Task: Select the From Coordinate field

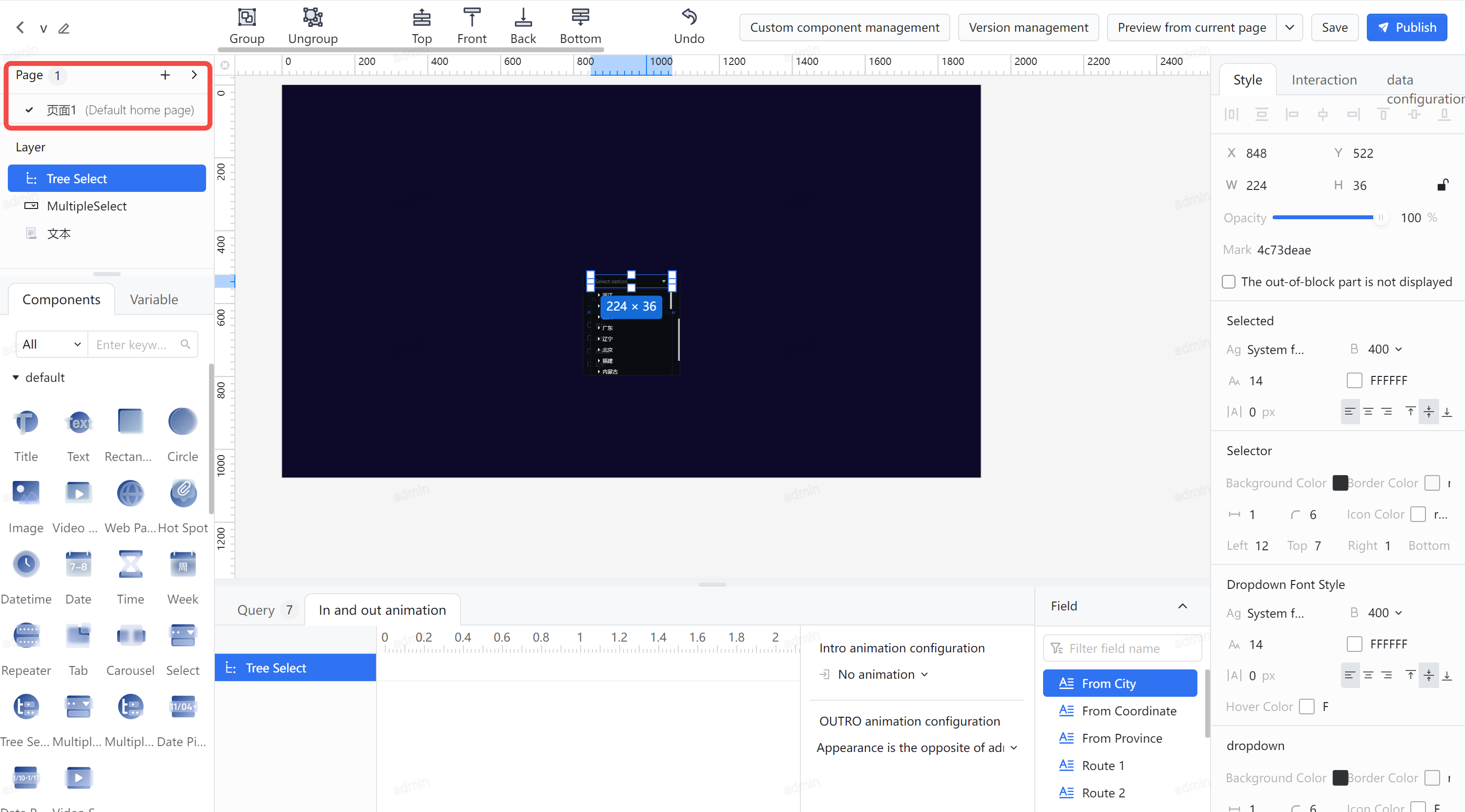Action: pyautogui.click(x=1120, y=711)
